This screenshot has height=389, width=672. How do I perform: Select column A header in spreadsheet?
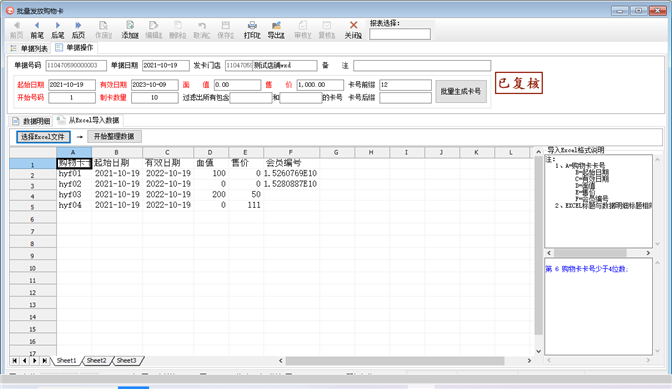point(74,153)
